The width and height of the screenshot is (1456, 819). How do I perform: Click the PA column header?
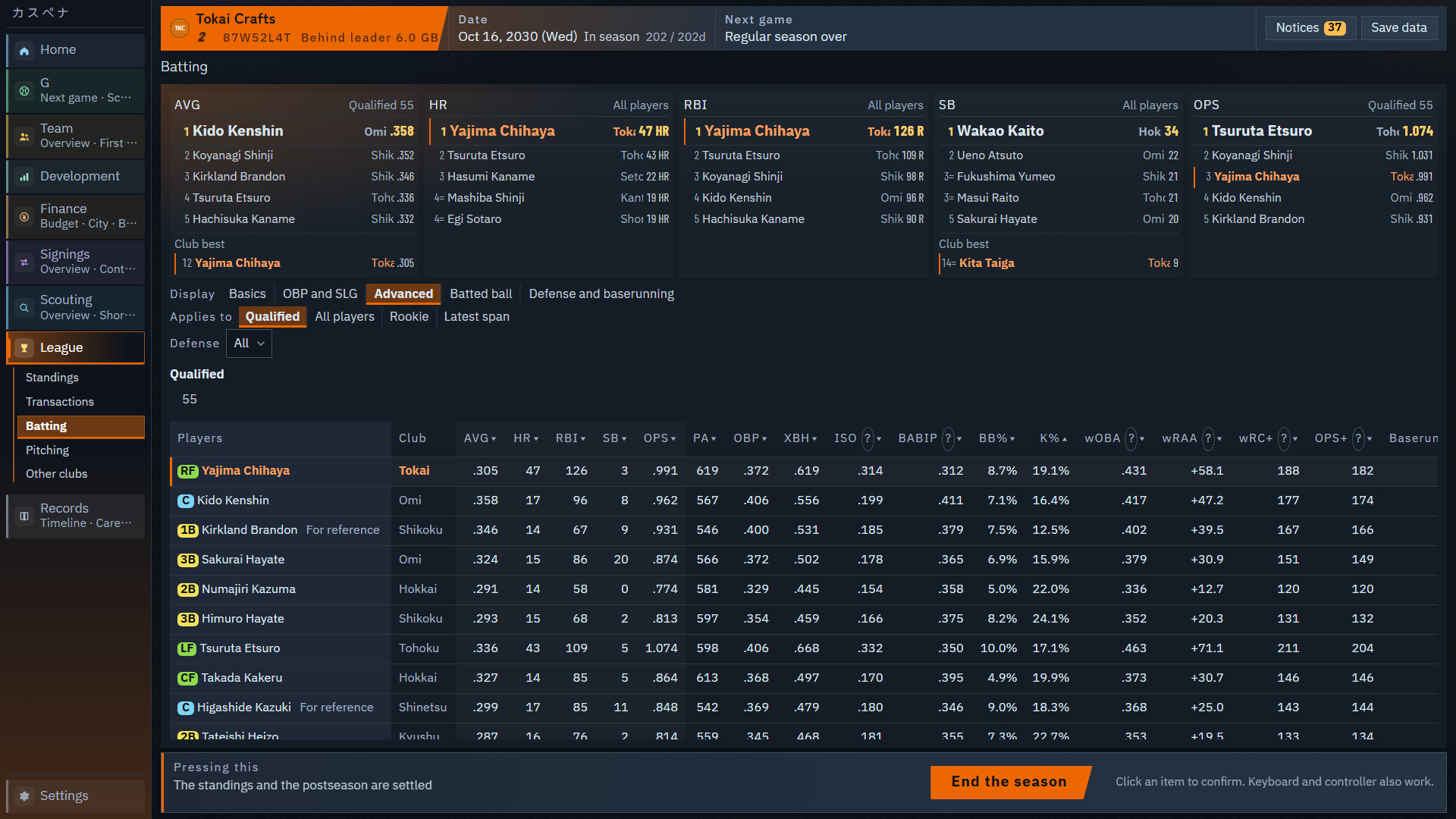coord(704,438)
